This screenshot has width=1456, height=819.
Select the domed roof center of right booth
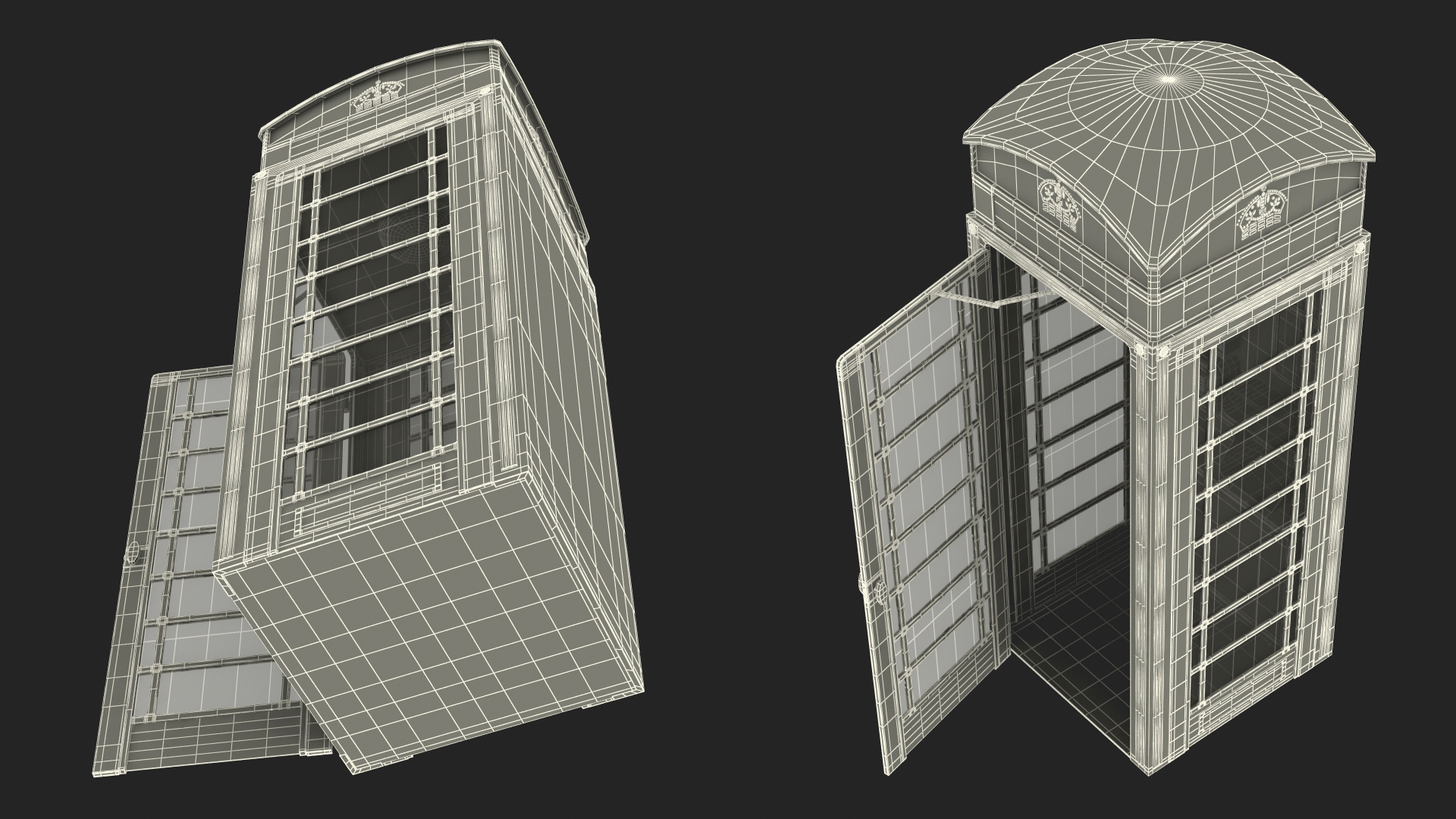1169,78
